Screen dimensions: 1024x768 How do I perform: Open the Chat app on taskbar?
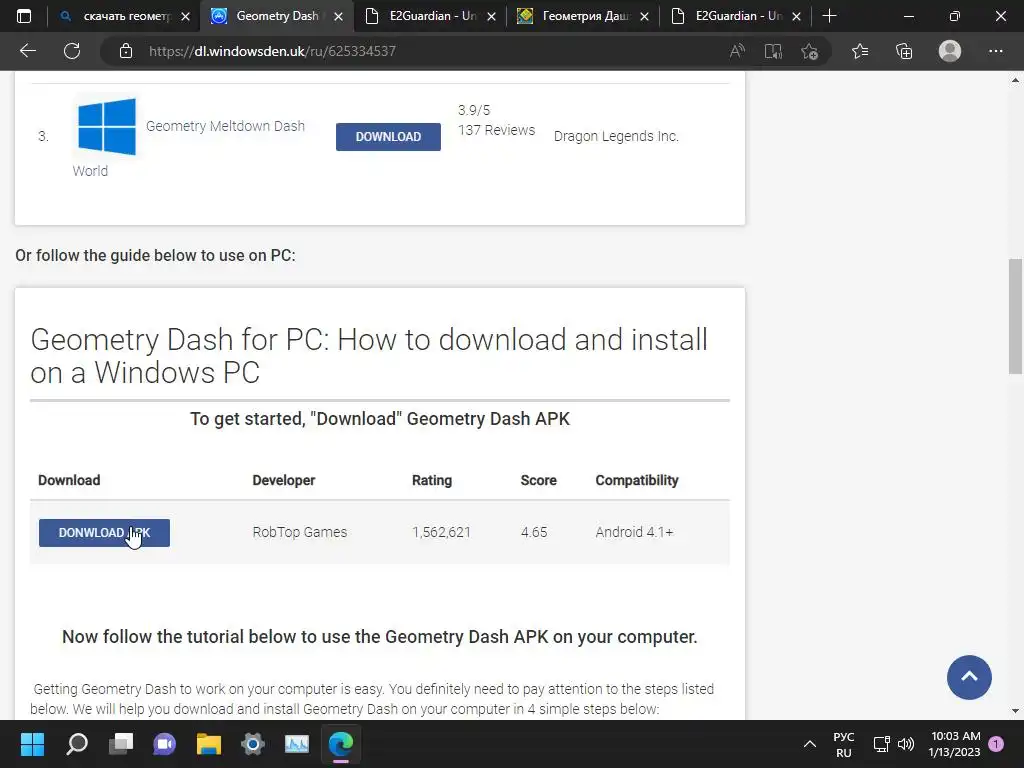[x=165, y=744]
